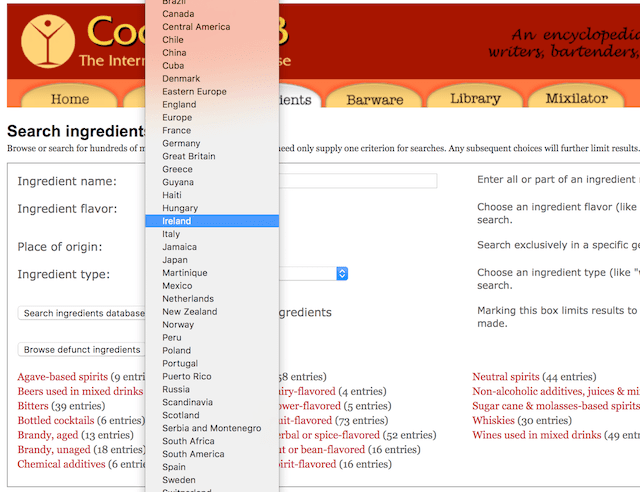640x492 pixels.
Task: Switch to the Mixilator tab
Action: 576,97
